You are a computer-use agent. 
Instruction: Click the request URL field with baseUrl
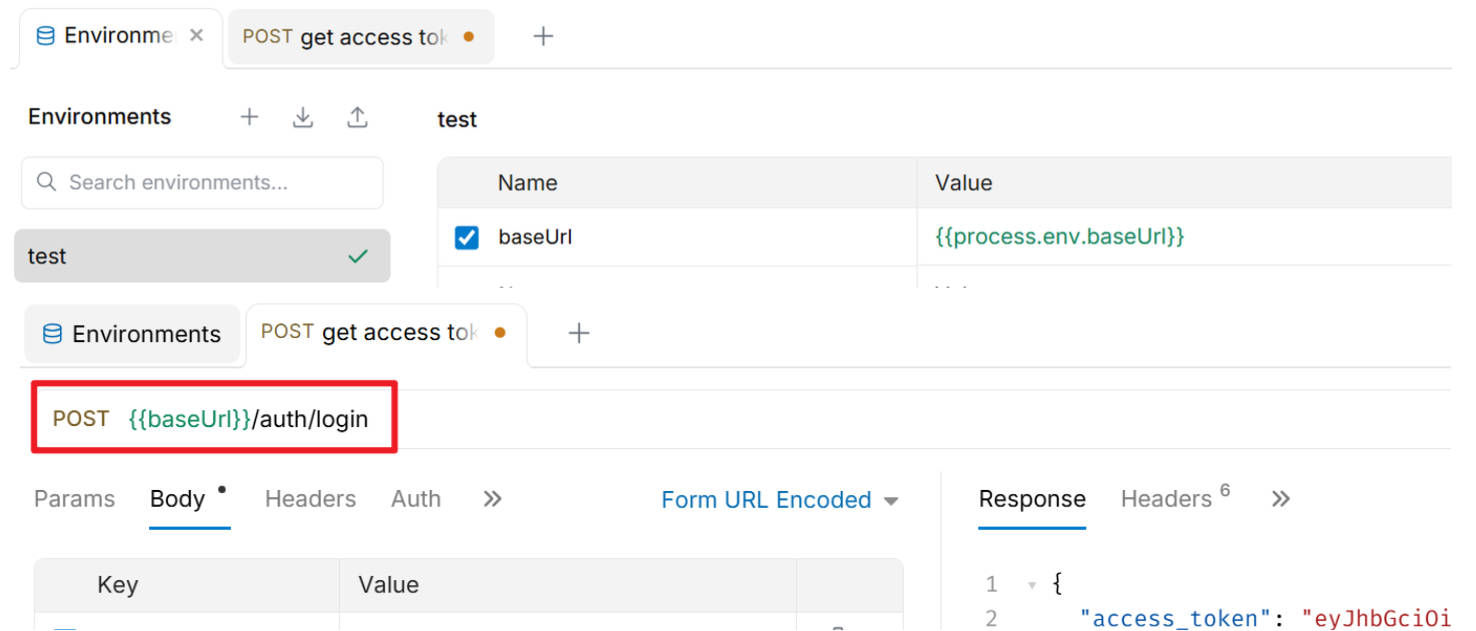(300, 419)
